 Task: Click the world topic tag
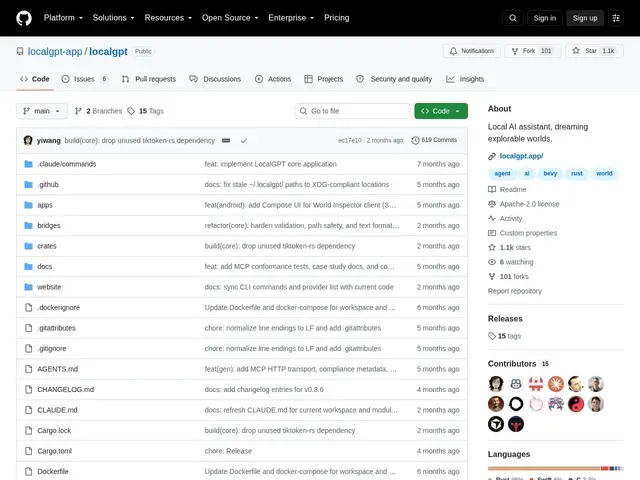pos(604,173)
